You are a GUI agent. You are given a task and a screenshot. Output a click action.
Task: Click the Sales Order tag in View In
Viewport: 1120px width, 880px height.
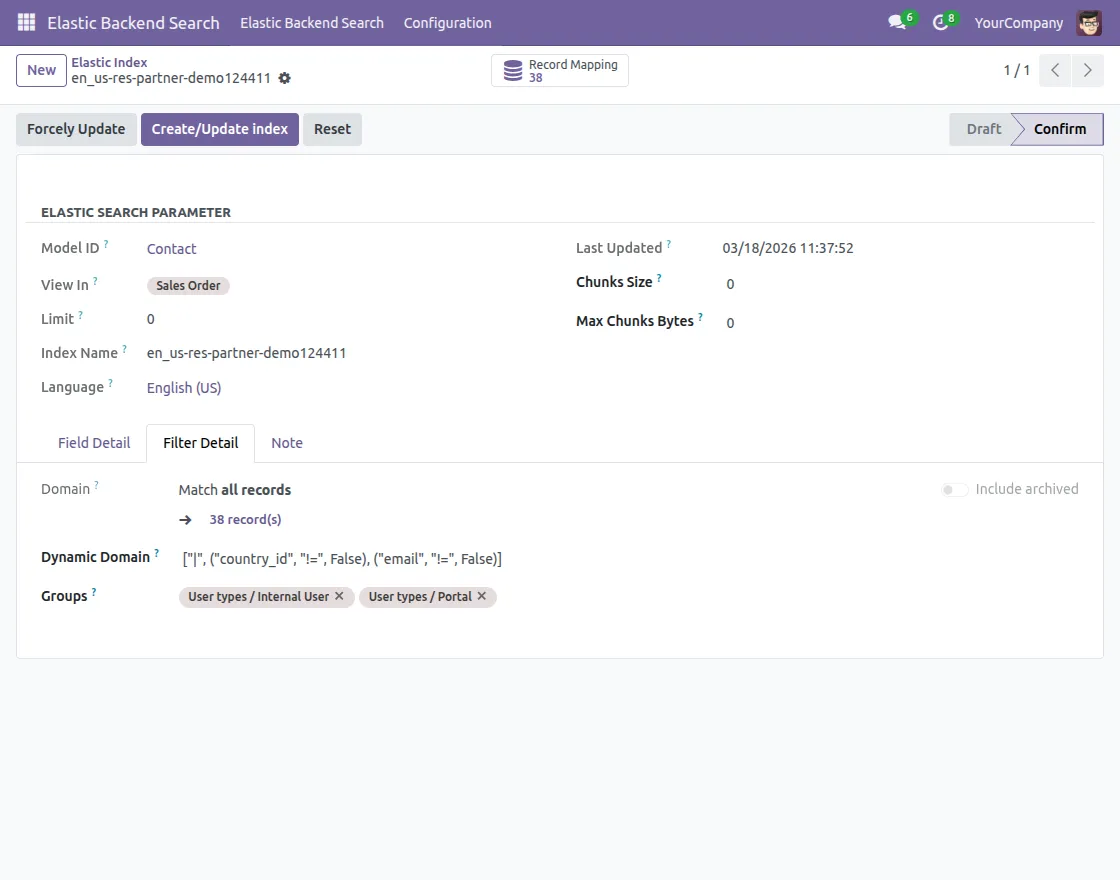(x=188, y=286)
